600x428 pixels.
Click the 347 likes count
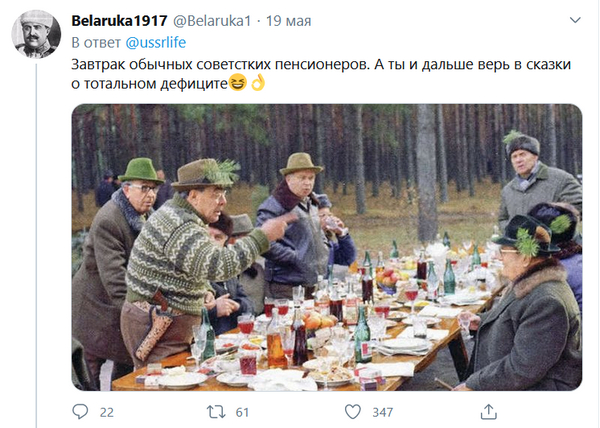click(383, 412)
